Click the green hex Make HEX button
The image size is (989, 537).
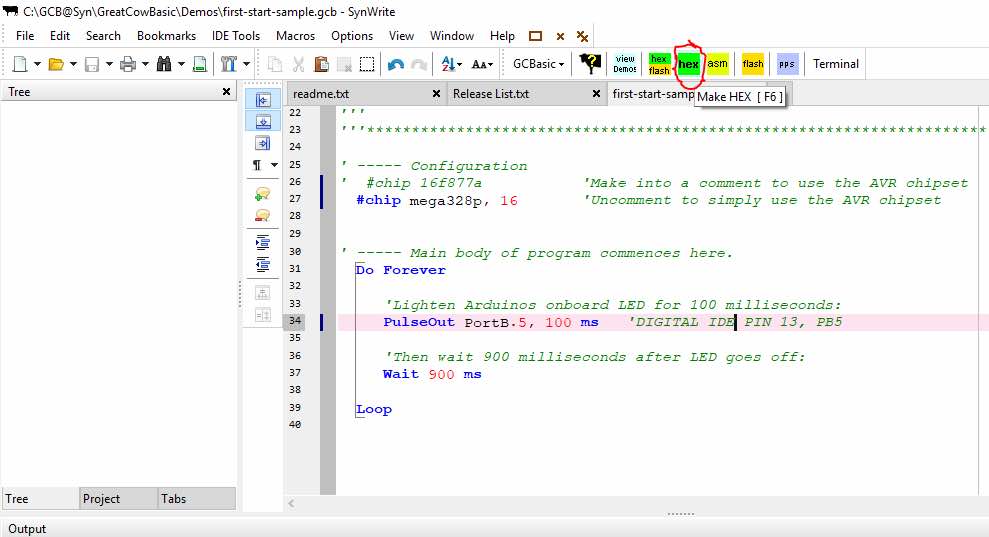coord(688,64)
